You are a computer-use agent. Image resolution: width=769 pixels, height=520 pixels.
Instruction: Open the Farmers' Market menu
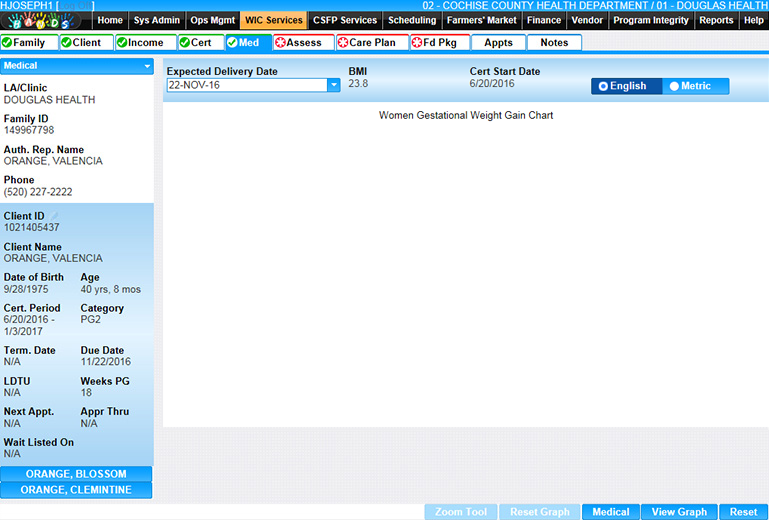pos(482,20)
